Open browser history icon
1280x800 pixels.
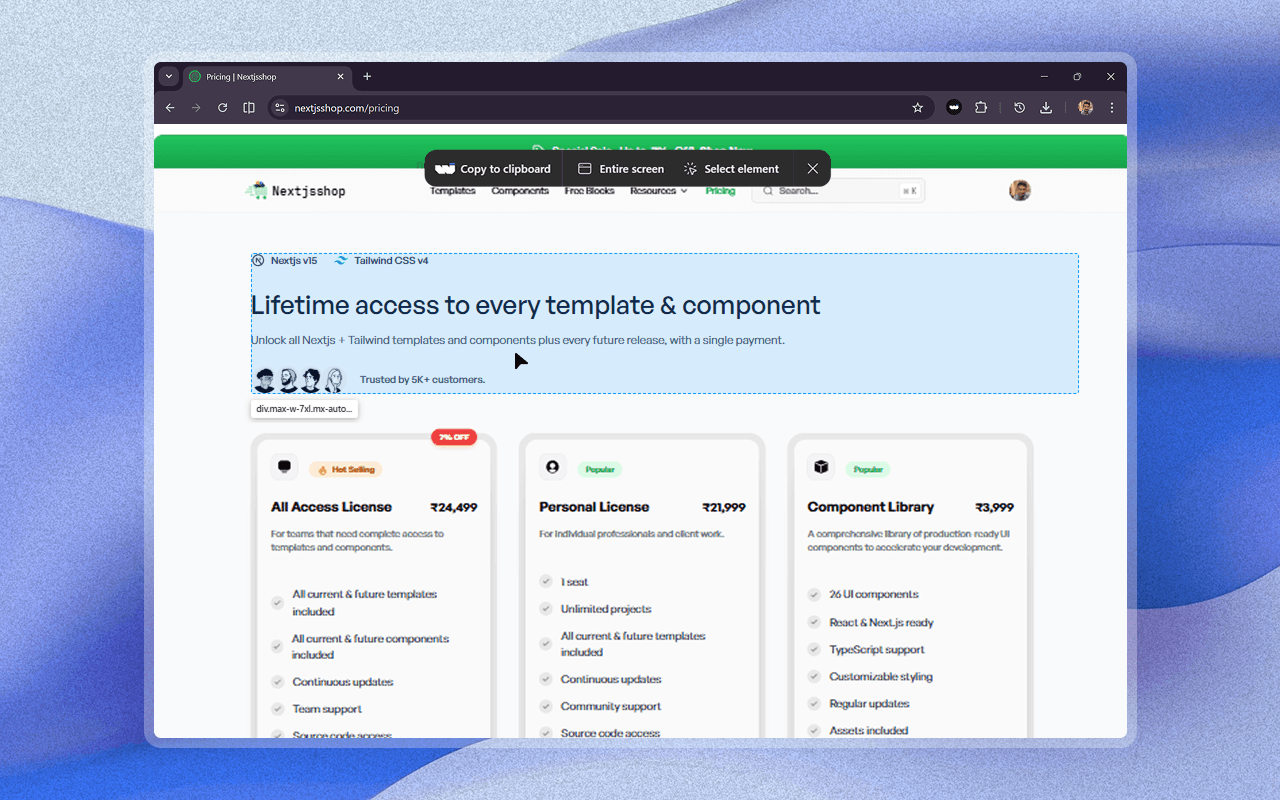1019,108
